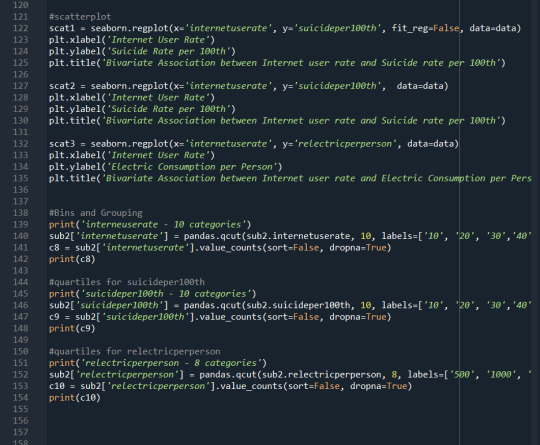Click 'print(c8)' statement
Screen dimensions: 540x445
[72, 259]
